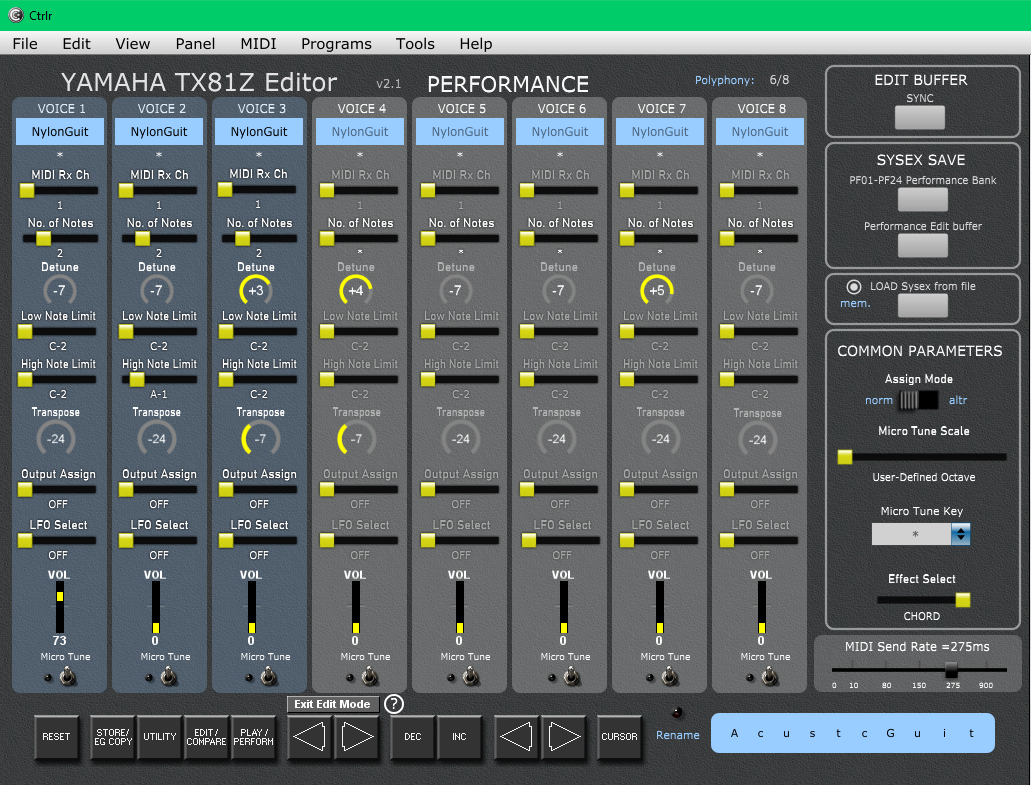Click the first right arrow navigation button
The image size is (1031, 785).
click(357, 737)
